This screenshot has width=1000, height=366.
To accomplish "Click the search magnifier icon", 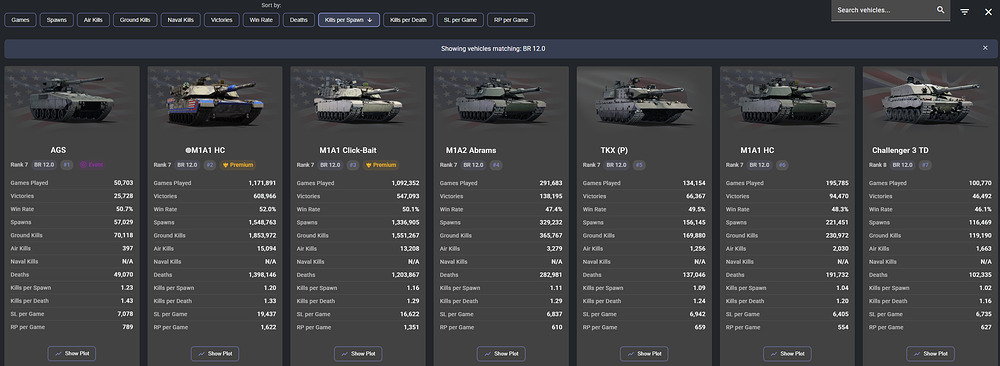I will pyautogui.click(x=940, y=10).
